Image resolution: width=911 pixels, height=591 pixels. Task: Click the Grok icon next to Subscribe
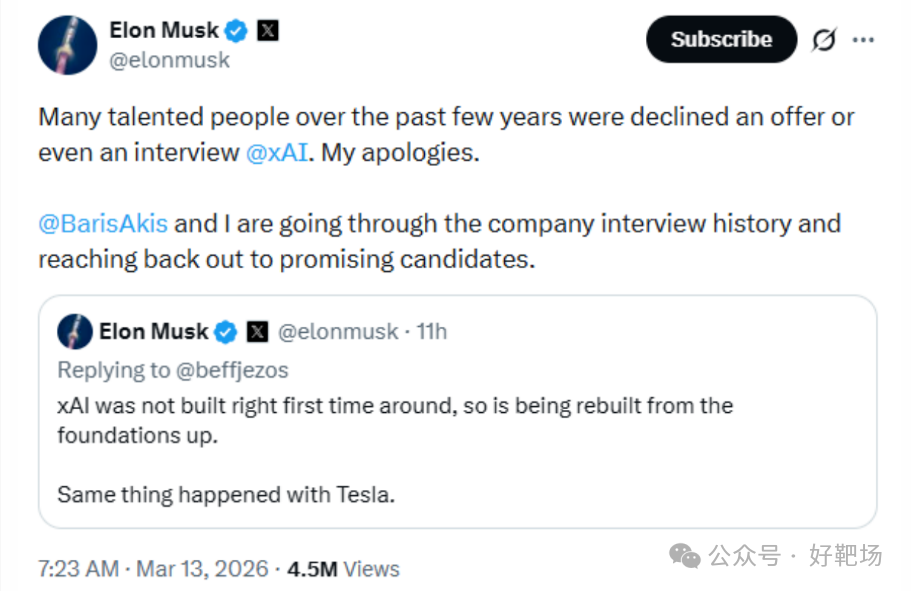[824, 40]
